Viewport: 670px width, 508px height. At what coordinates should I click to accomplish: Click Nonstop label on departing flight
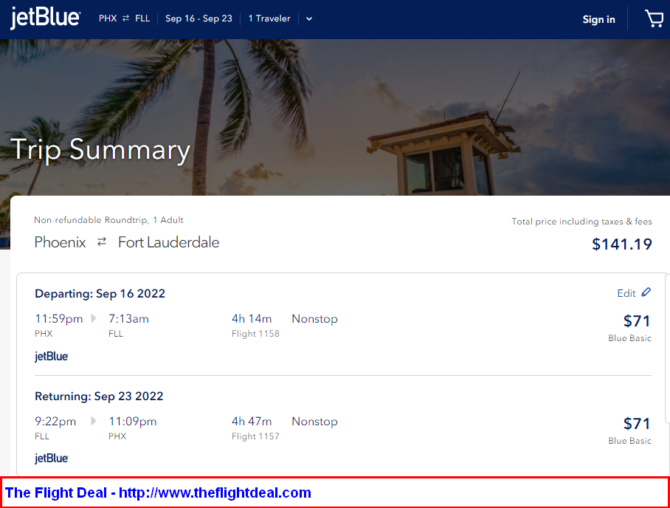[315, 319]
